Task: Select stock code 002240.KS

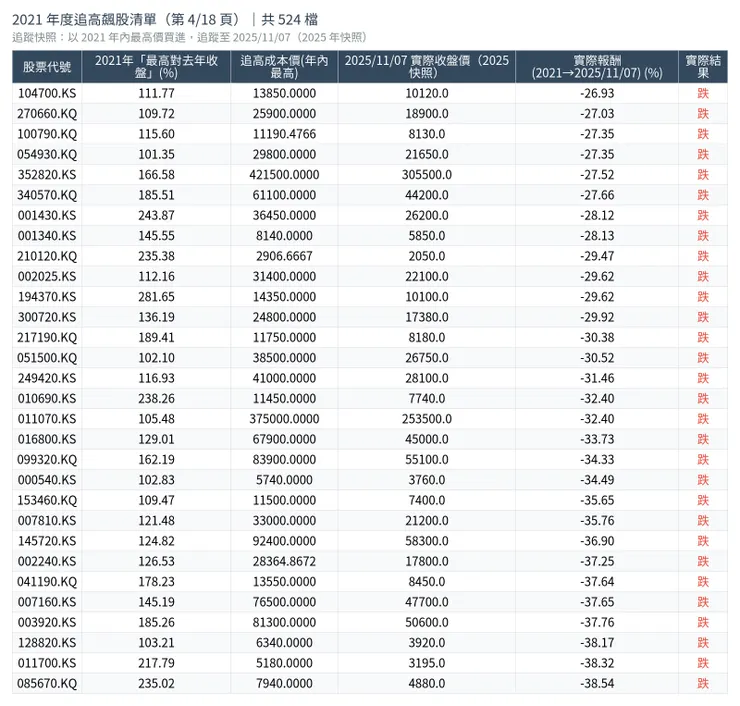Action: (x=47, y=561)
